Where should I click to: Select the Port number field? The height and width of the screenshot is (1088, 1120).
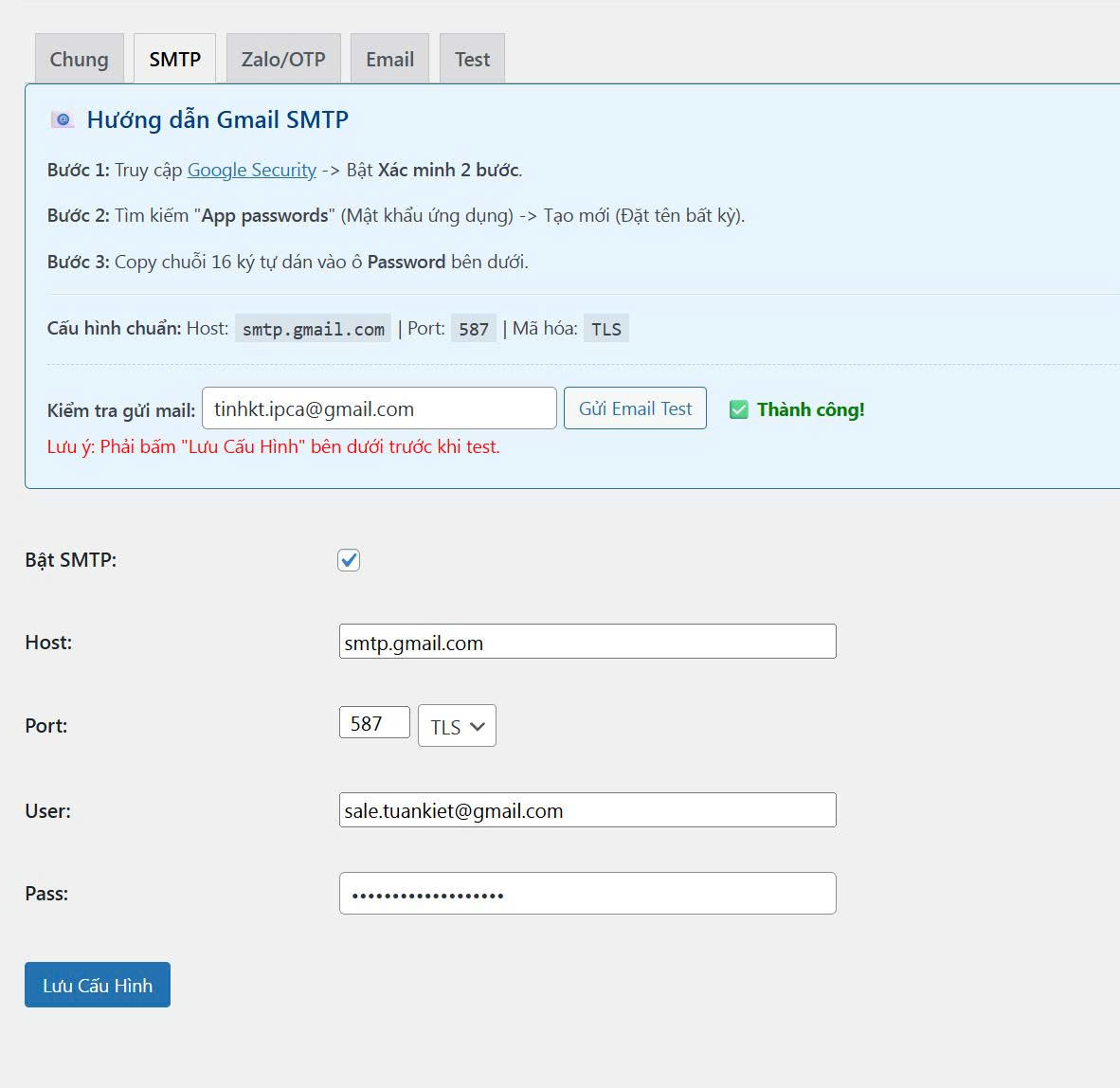click(374, 723)
